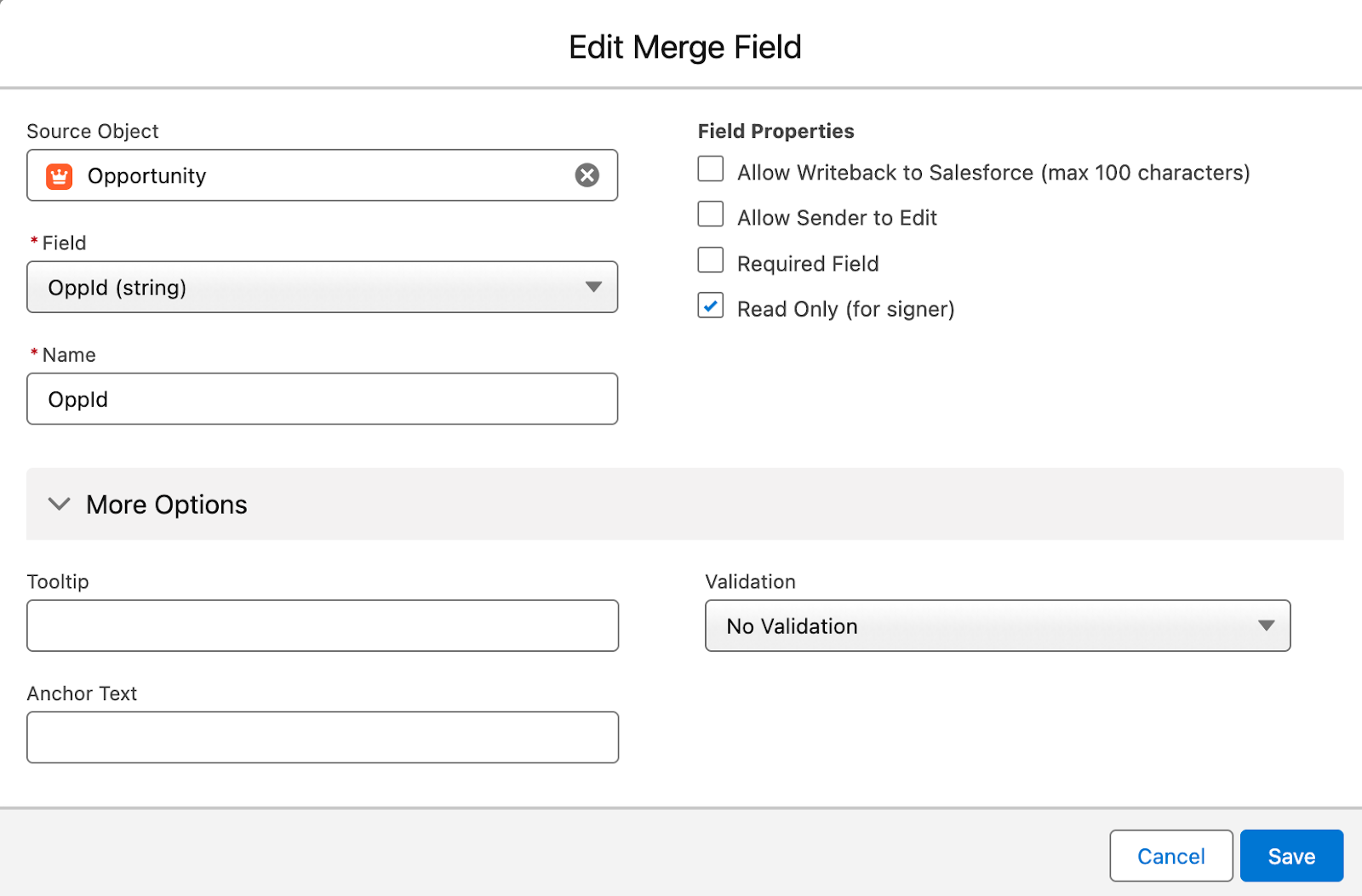Open the Field dropdown showing OppId (string)
The image size is (1362, 896).
point(322,288)
